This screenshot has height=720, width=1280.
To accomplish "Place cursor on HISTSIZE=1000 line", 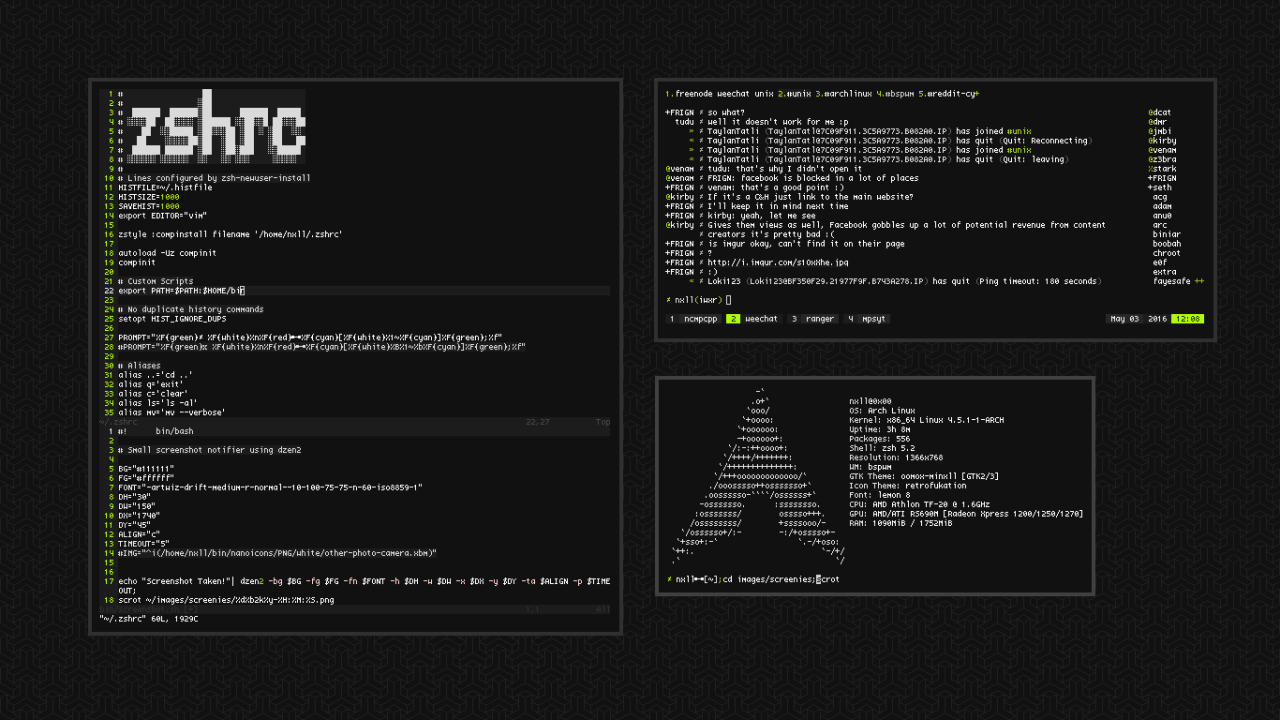I will [x=151, y=197].
